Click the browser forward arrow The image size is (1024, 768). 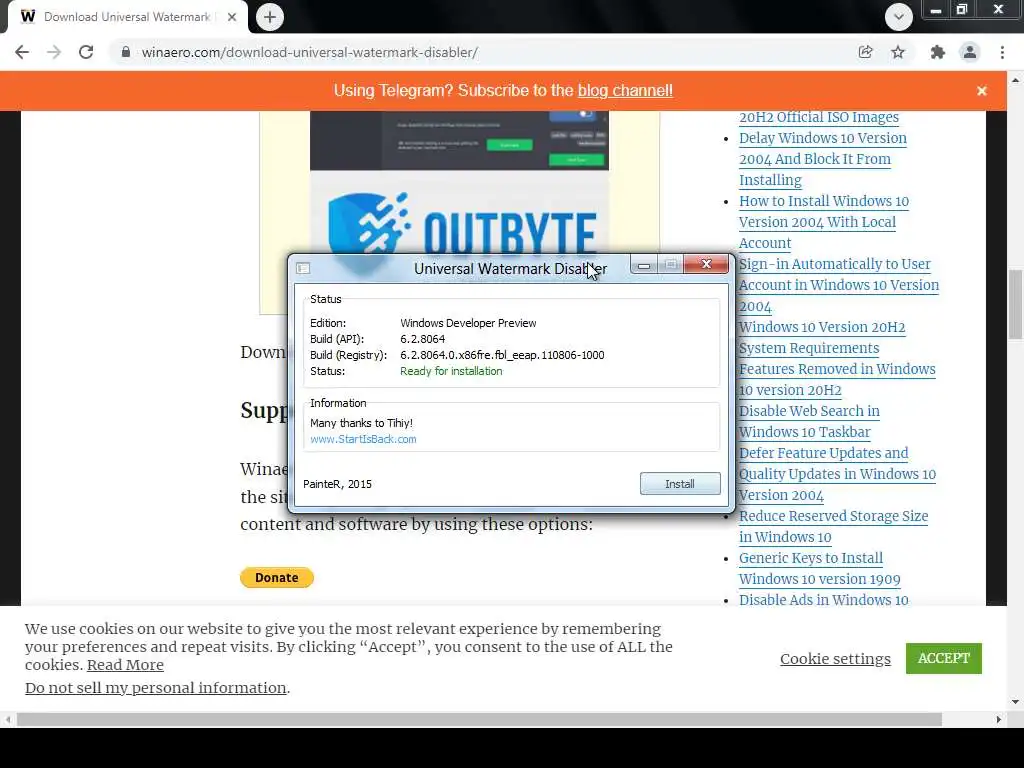(x=54, y=52)
